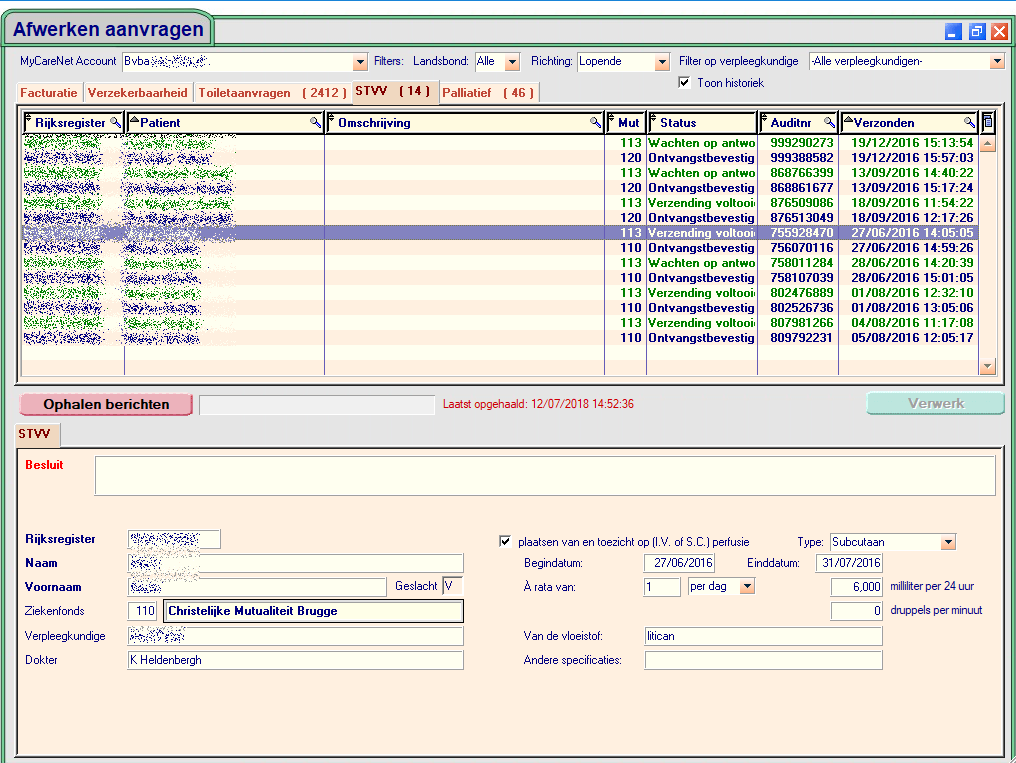The height and width of the screenshot is (763, 1016).
Task: Select the row sent 13/09/2016 14:40:22
Action: 500,173
